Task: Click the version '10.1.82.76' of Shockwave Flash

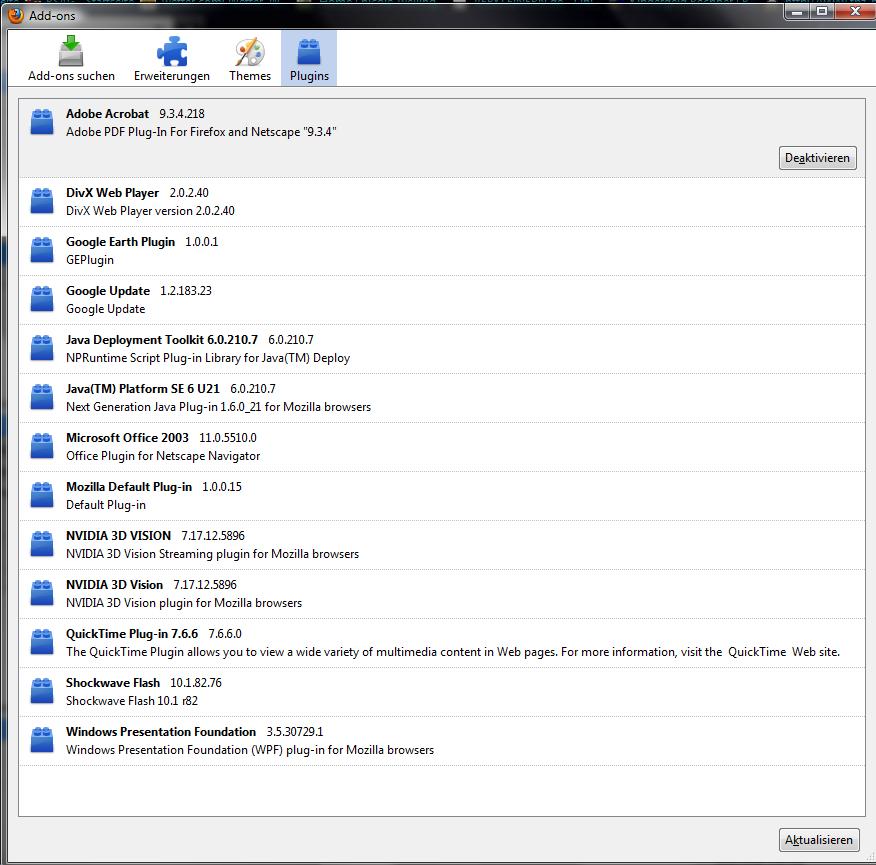Action: pyautogui.click(x=196, y=683)
